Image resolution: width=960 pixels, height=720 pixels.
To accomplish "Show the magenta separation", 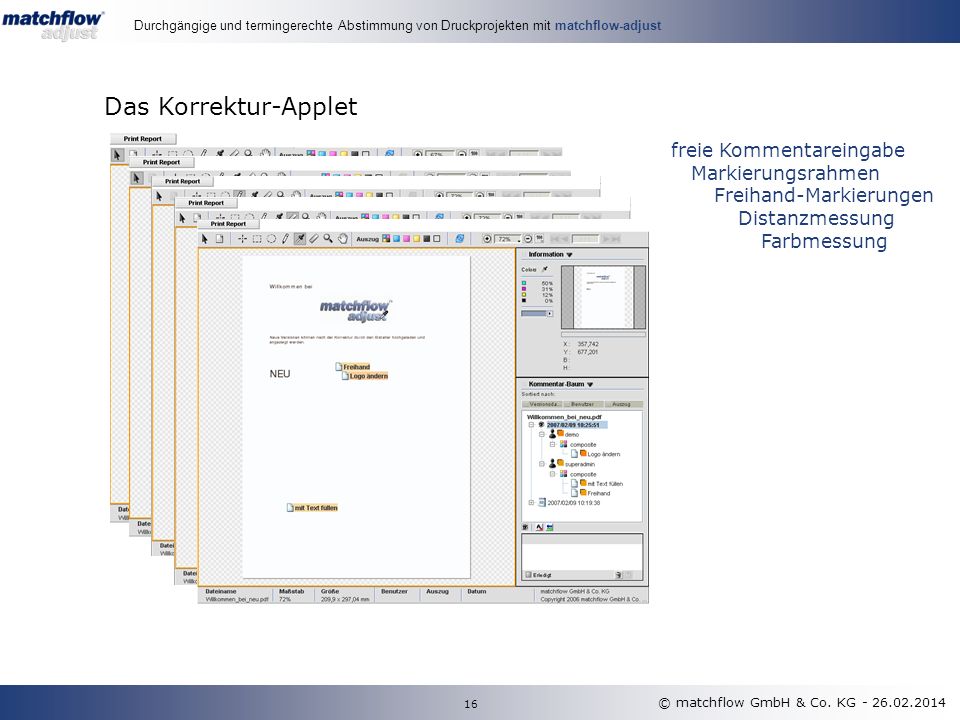I will [406, 239].
